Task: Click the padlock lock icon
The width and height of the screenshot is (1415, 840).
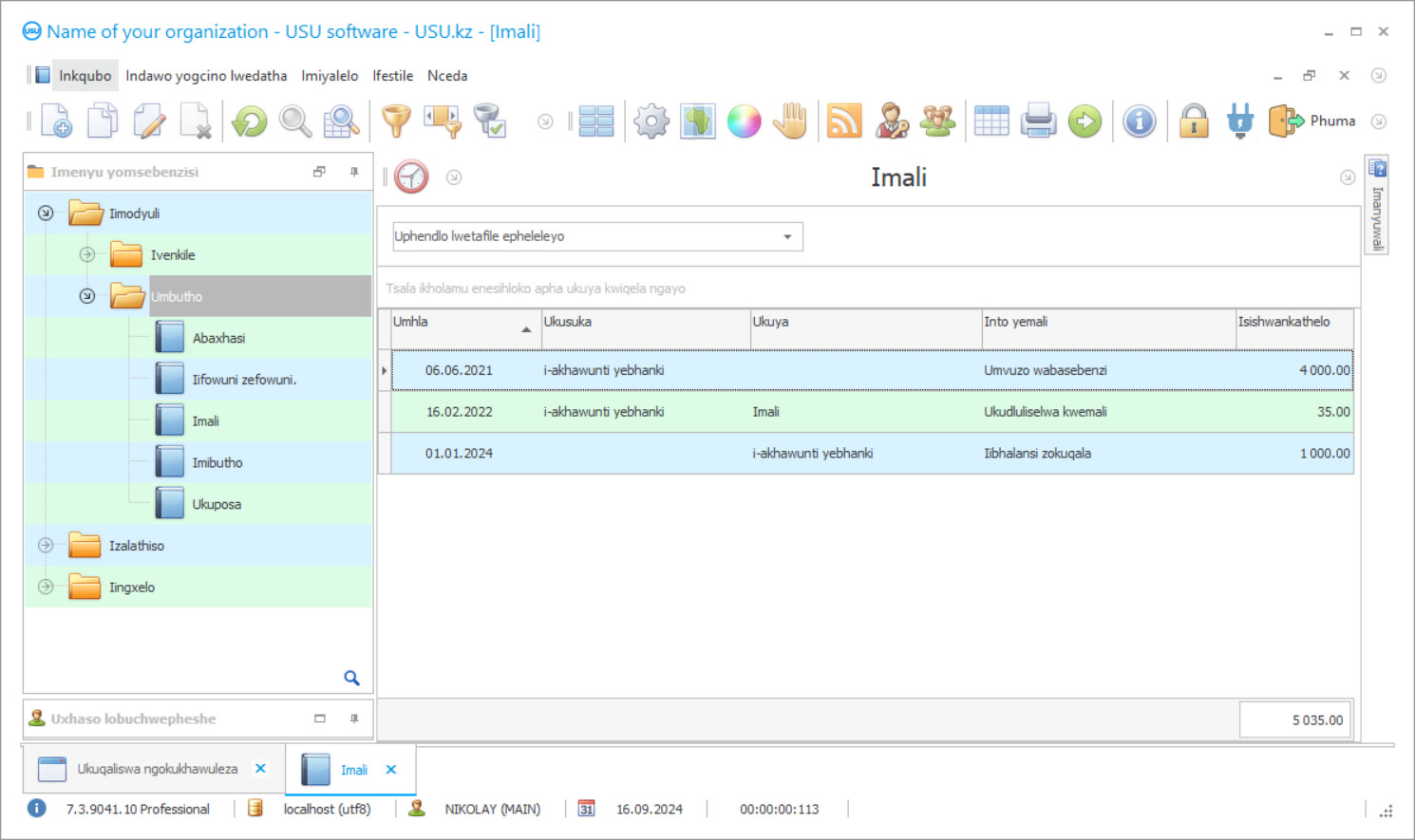Action: (1194, 121)
